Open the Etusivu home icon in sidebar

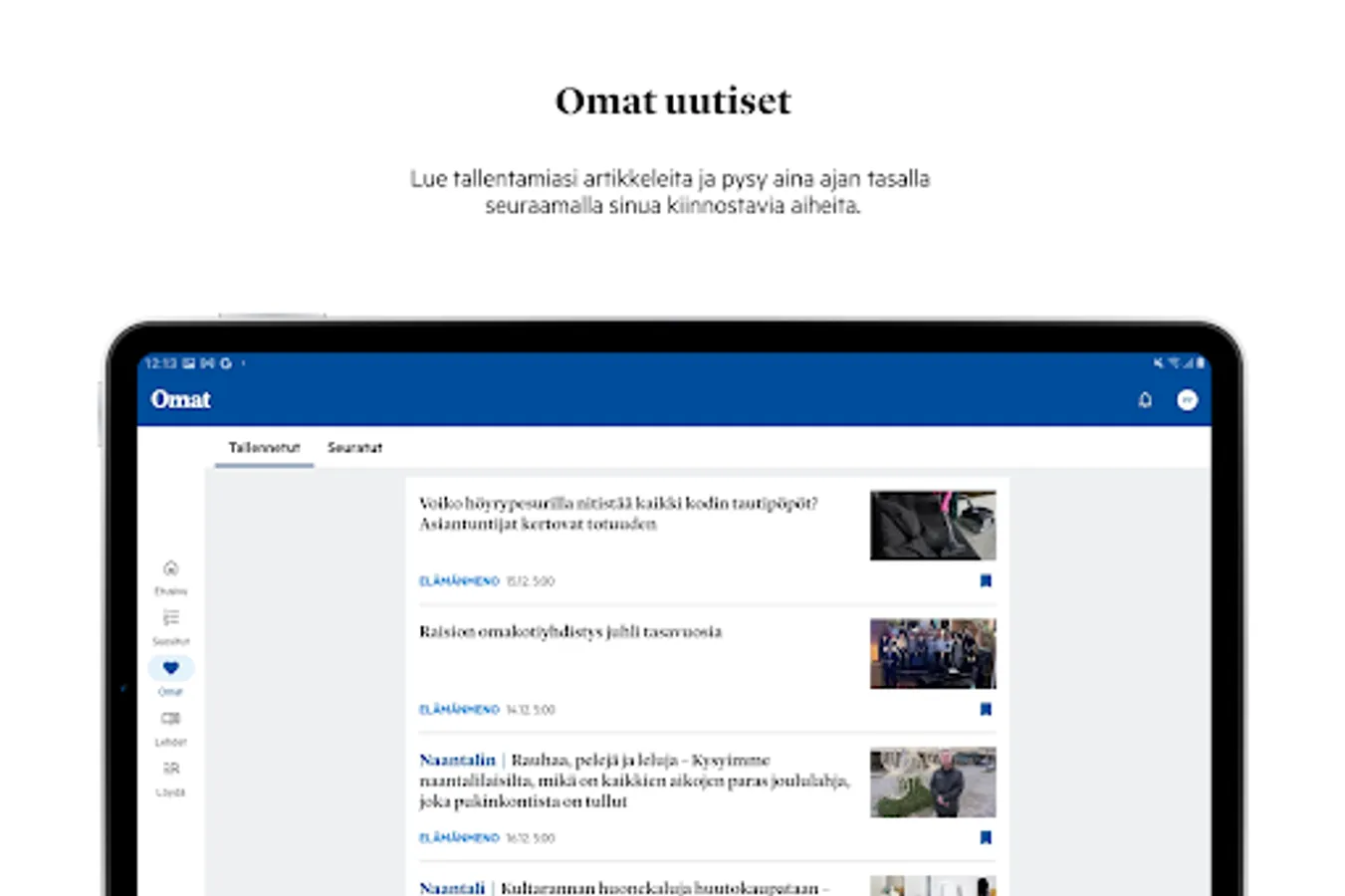point(170,569)
